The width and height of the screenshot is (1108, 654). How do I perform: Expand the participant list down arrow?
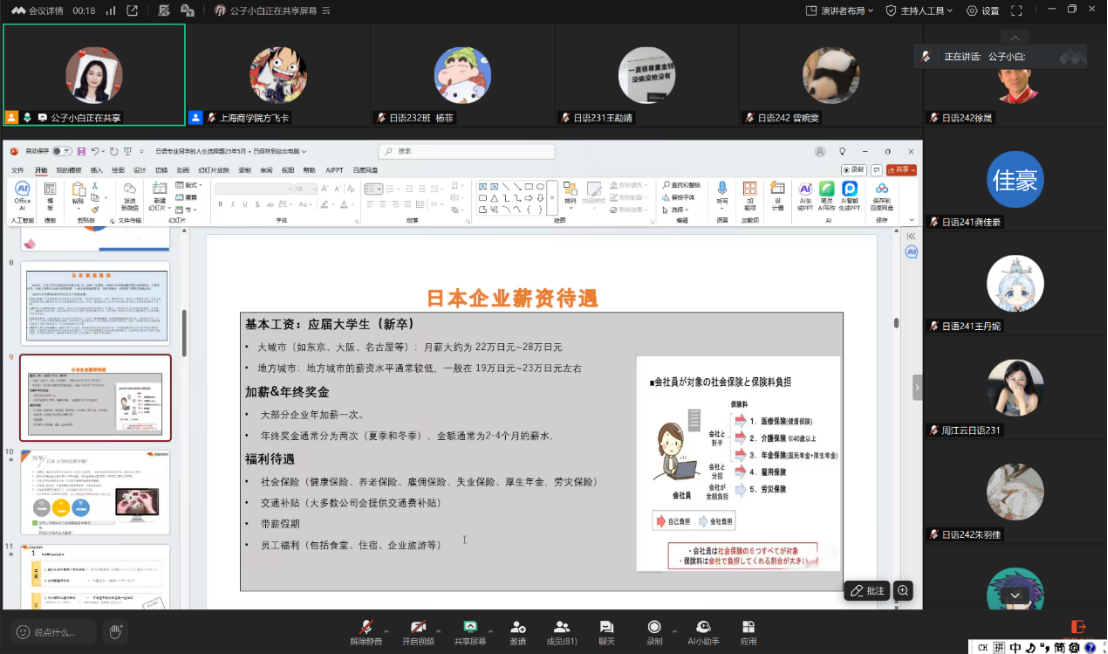(x=1015, y=595)
